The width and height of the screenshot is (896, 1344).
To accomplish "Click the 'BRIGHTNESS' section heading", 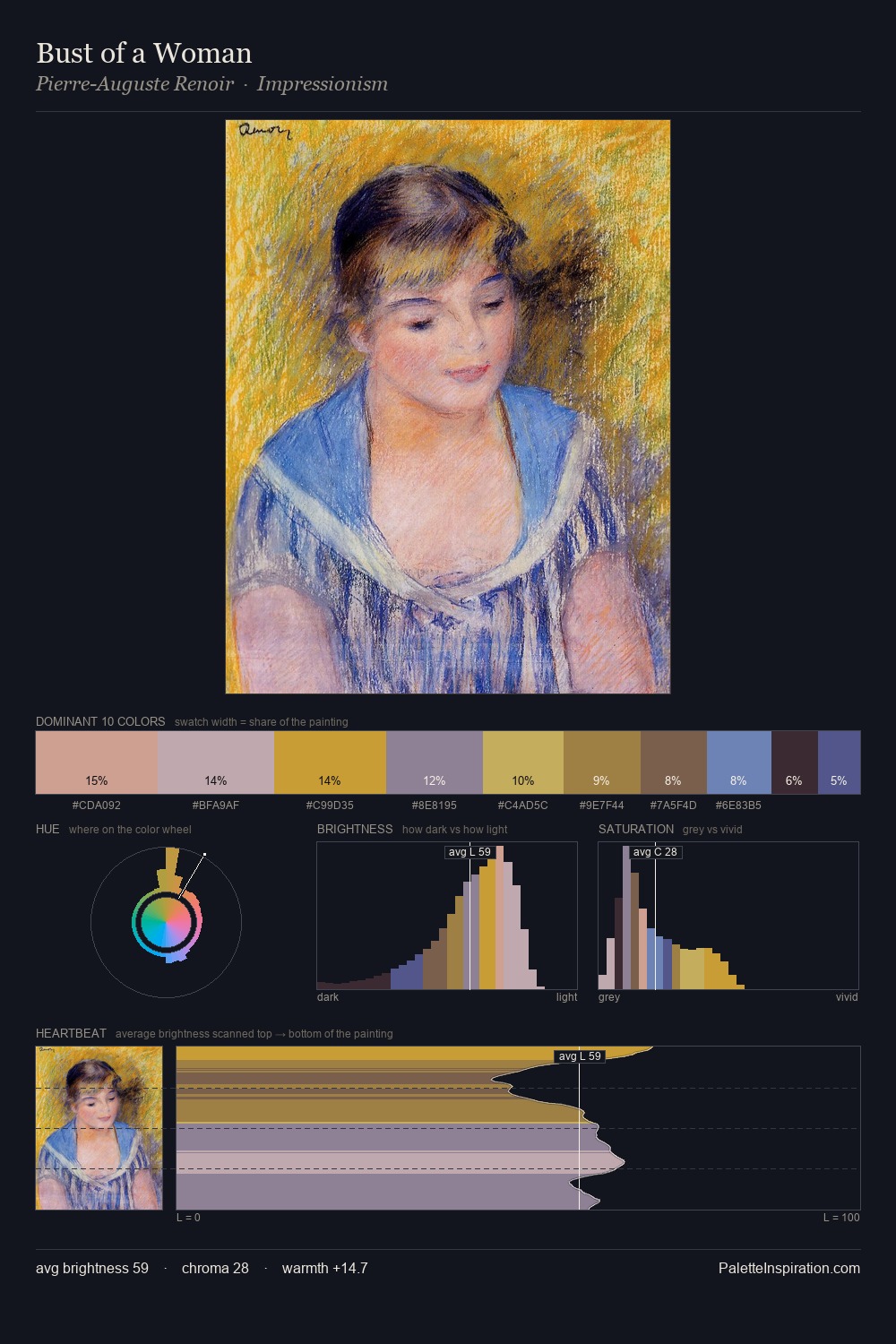I will (x=355, y=829).
